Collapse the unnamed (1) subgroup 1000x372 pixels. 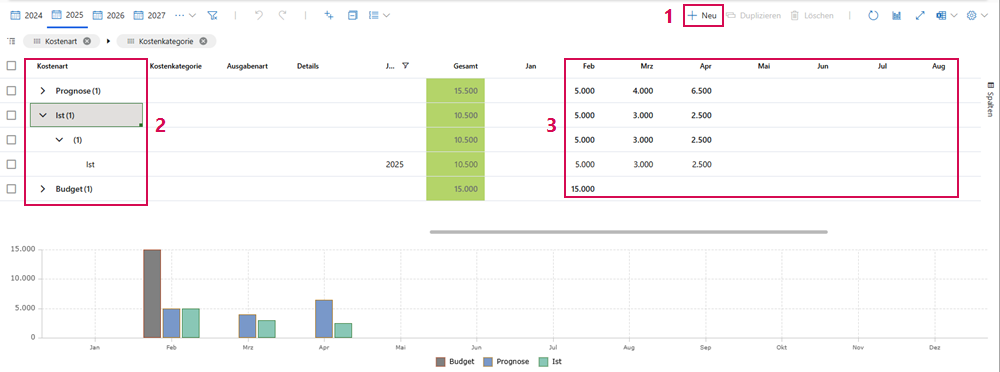point(60,140)
